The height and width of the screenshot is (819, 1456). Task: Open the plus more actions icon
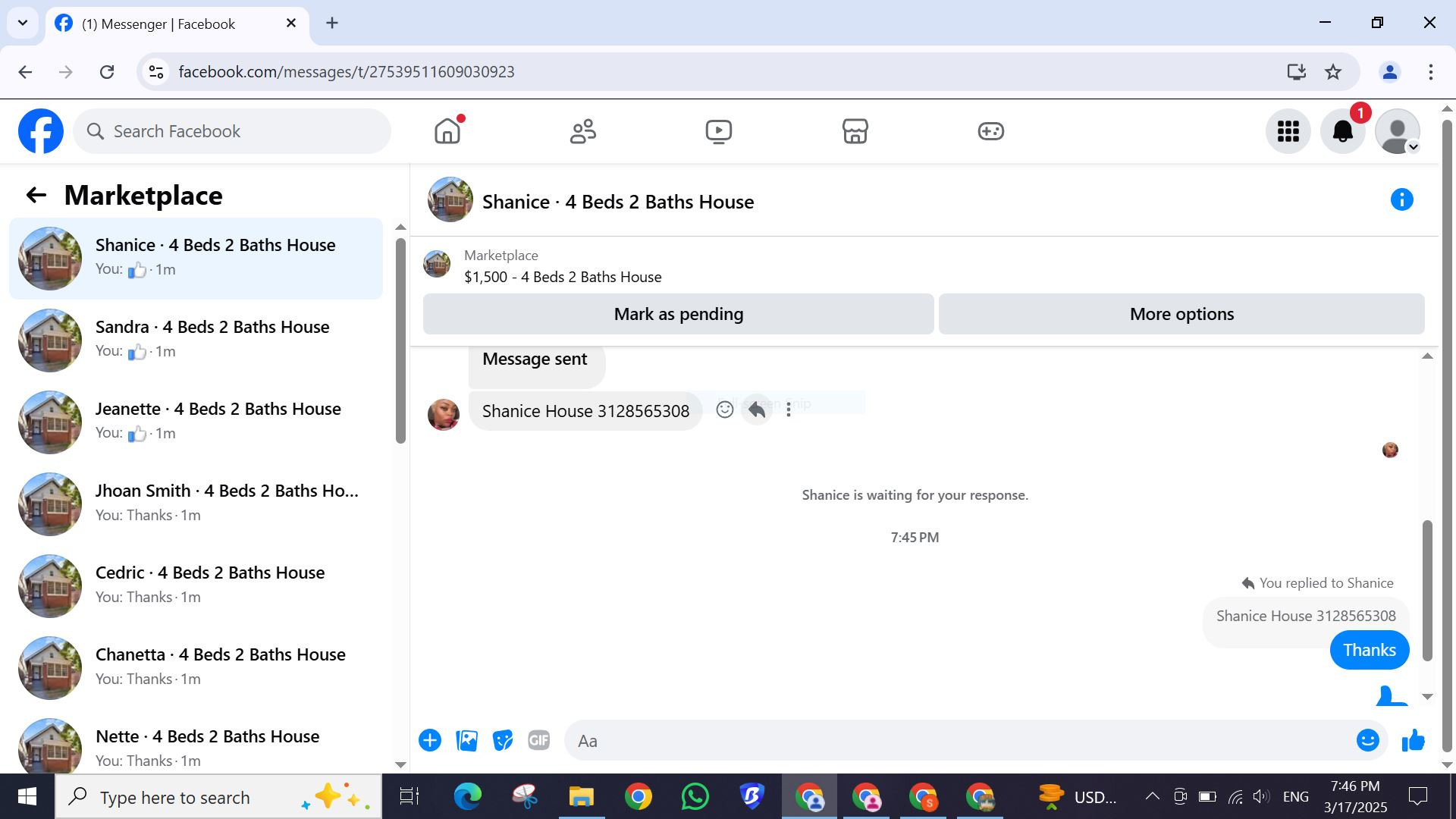pyautogui.click(x=430, y=740)
